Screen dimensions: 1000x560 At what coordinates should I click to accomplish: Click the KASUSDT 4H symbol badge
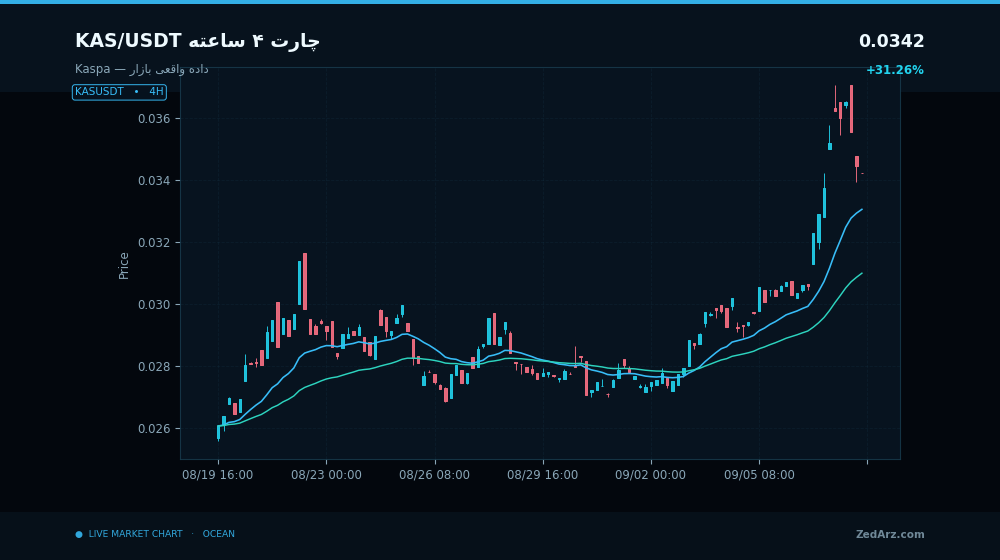(x=119, y=92)
